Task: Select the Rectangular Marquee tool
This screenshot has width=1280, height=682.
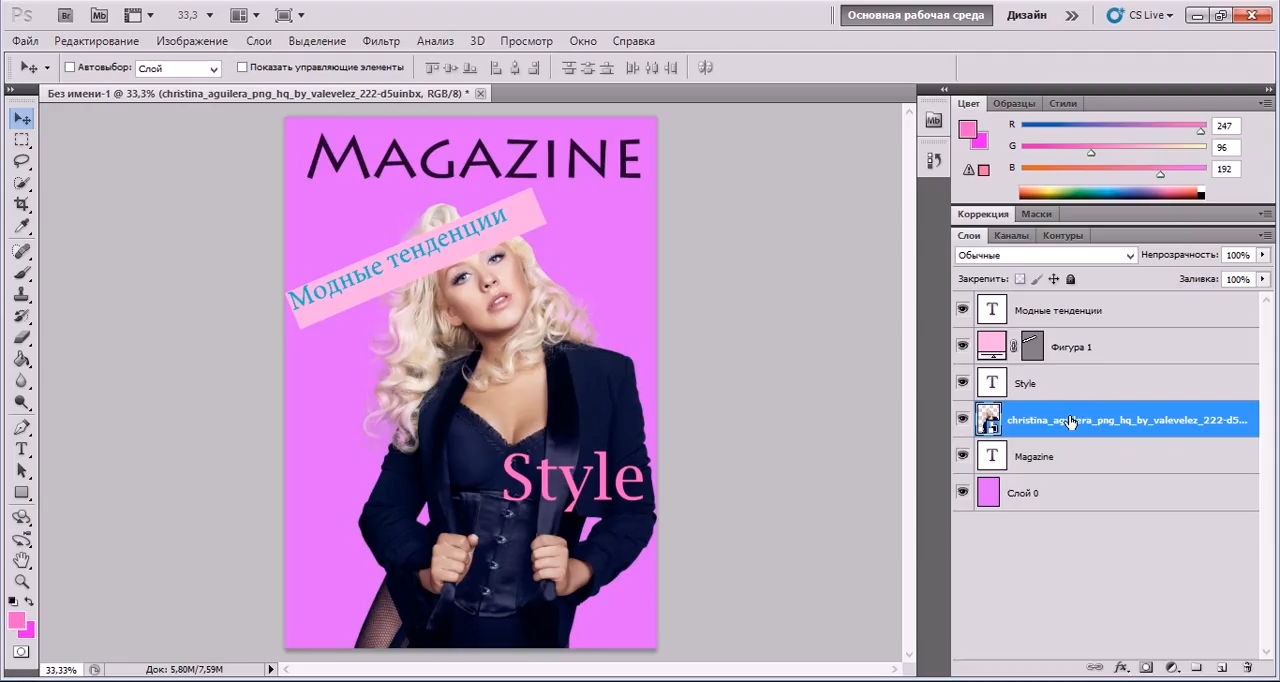Action: pos(21,140)
